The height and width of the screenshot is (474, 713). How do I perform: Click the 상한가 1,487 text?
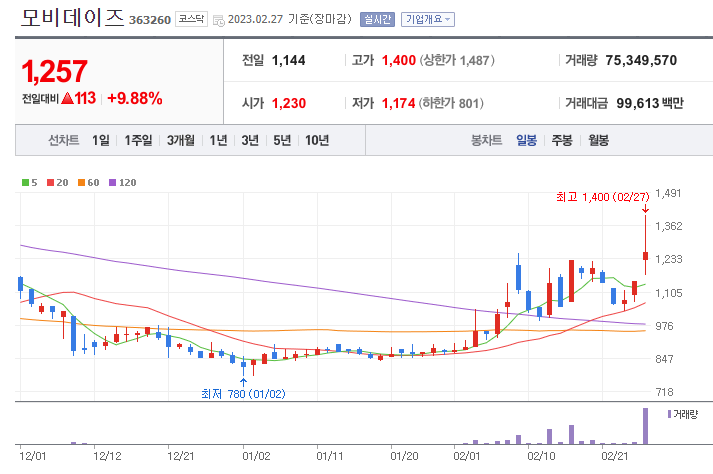(x=457, y=61)
